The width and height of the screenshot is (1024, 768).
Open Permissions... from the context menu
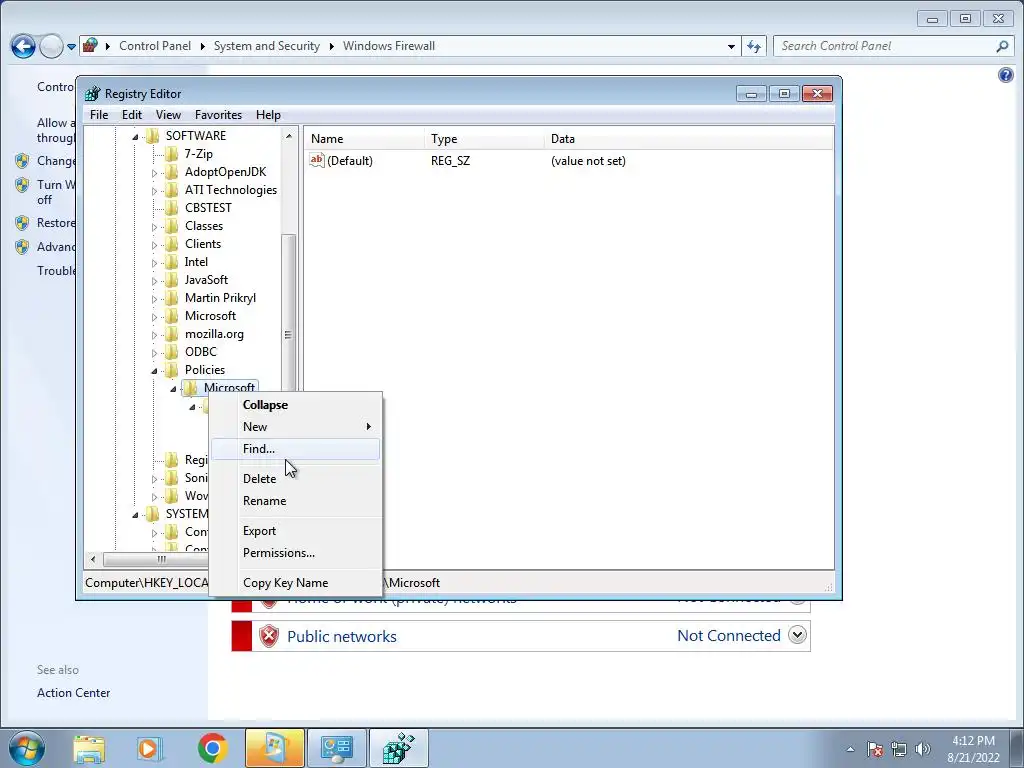(295, 552)
